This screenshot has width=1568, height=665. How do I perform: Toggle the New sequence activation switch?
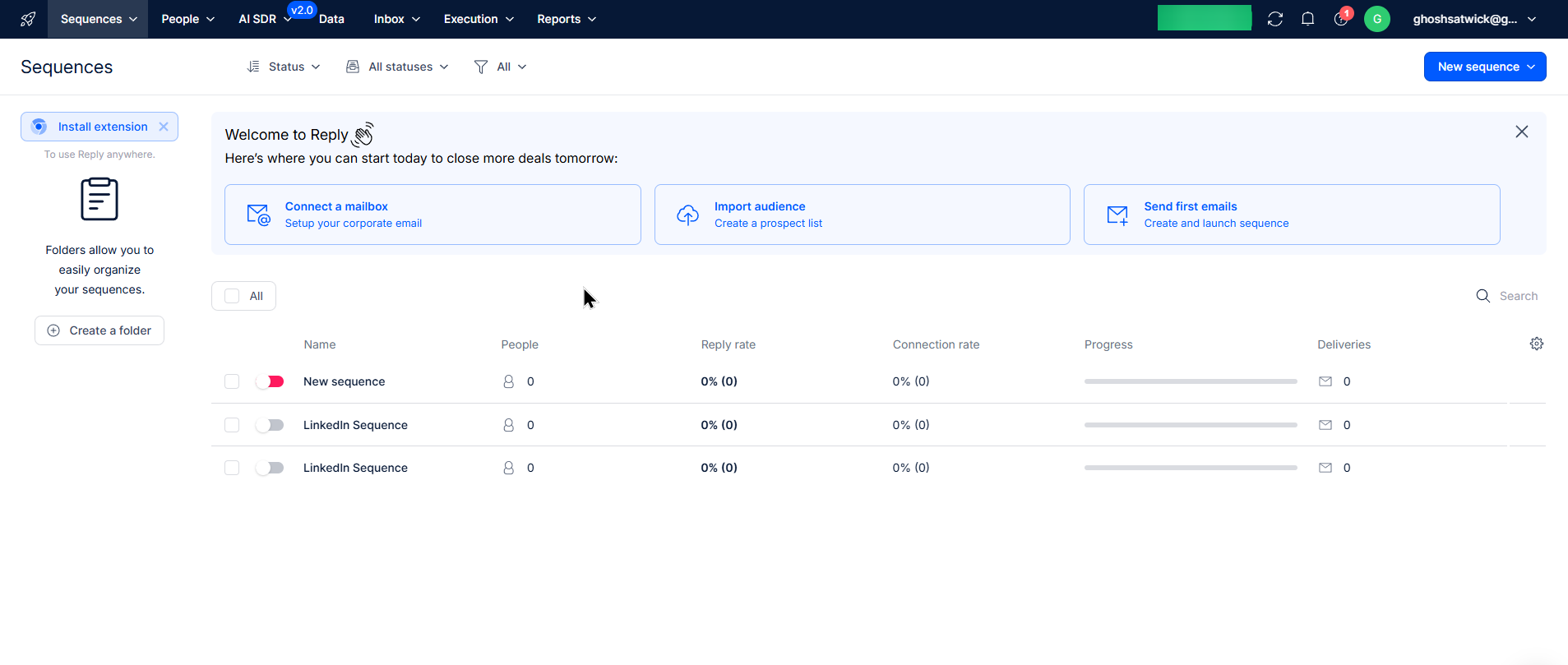click(270, 381)
